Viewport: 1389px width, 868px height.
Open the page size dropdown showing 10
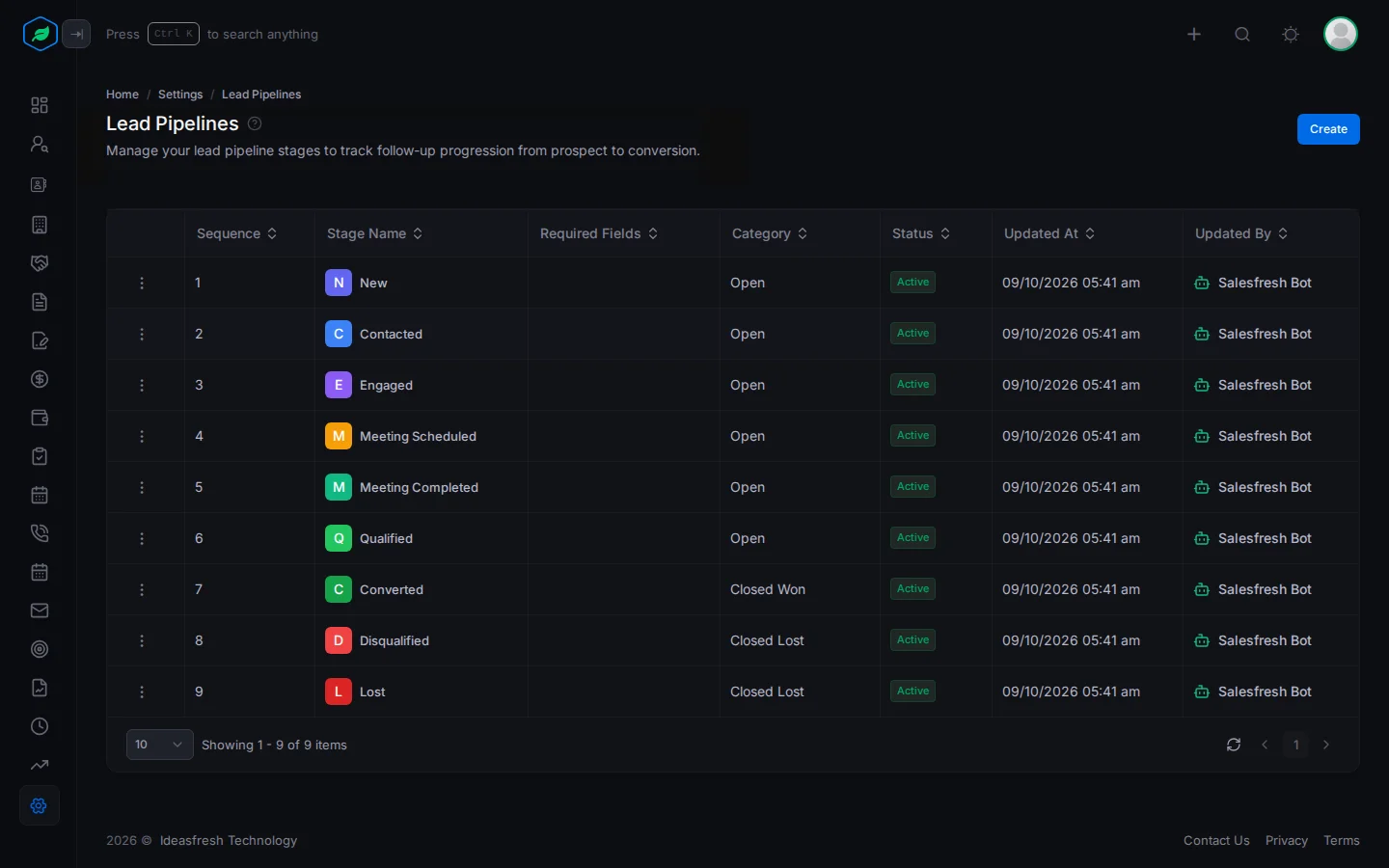click(x=160, y=745)
